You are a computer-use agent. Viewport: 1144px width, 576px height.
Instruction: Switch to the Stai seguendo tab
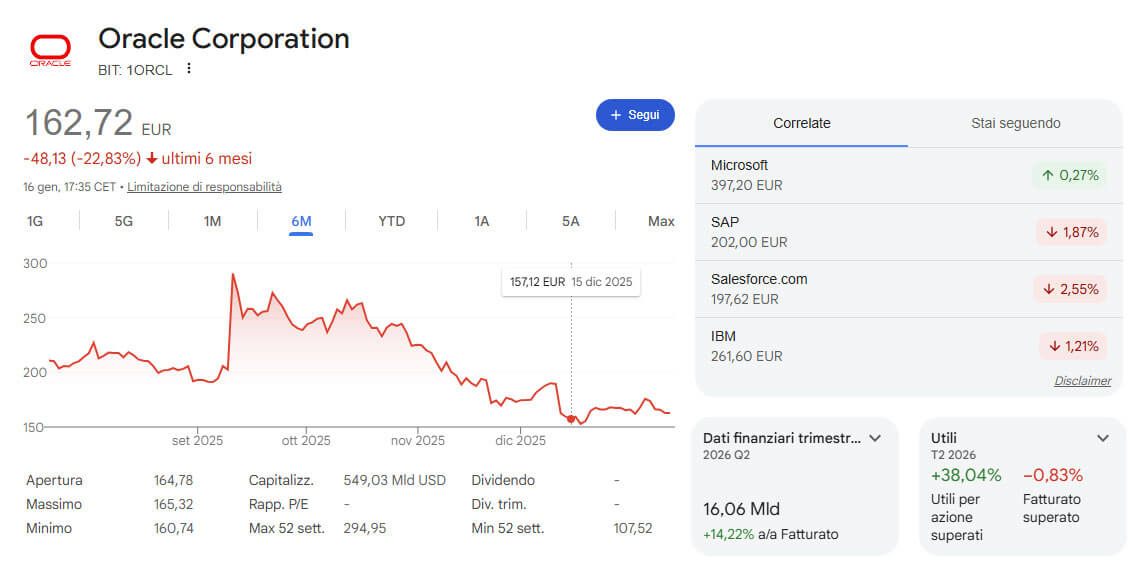point(1015,123)
